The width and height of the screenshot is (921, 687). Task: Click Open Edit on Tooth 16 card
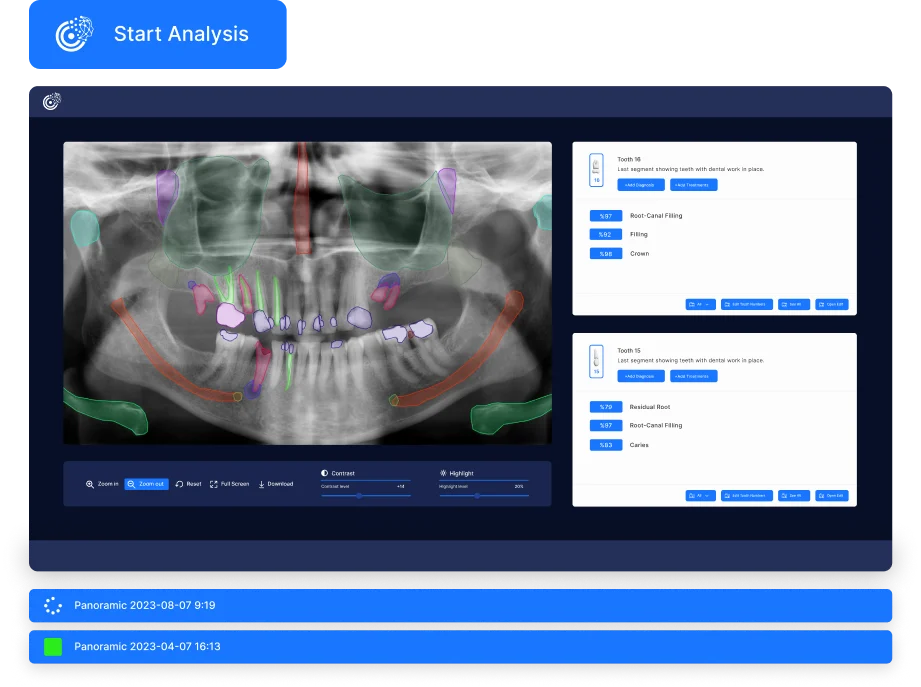(832, 304)
